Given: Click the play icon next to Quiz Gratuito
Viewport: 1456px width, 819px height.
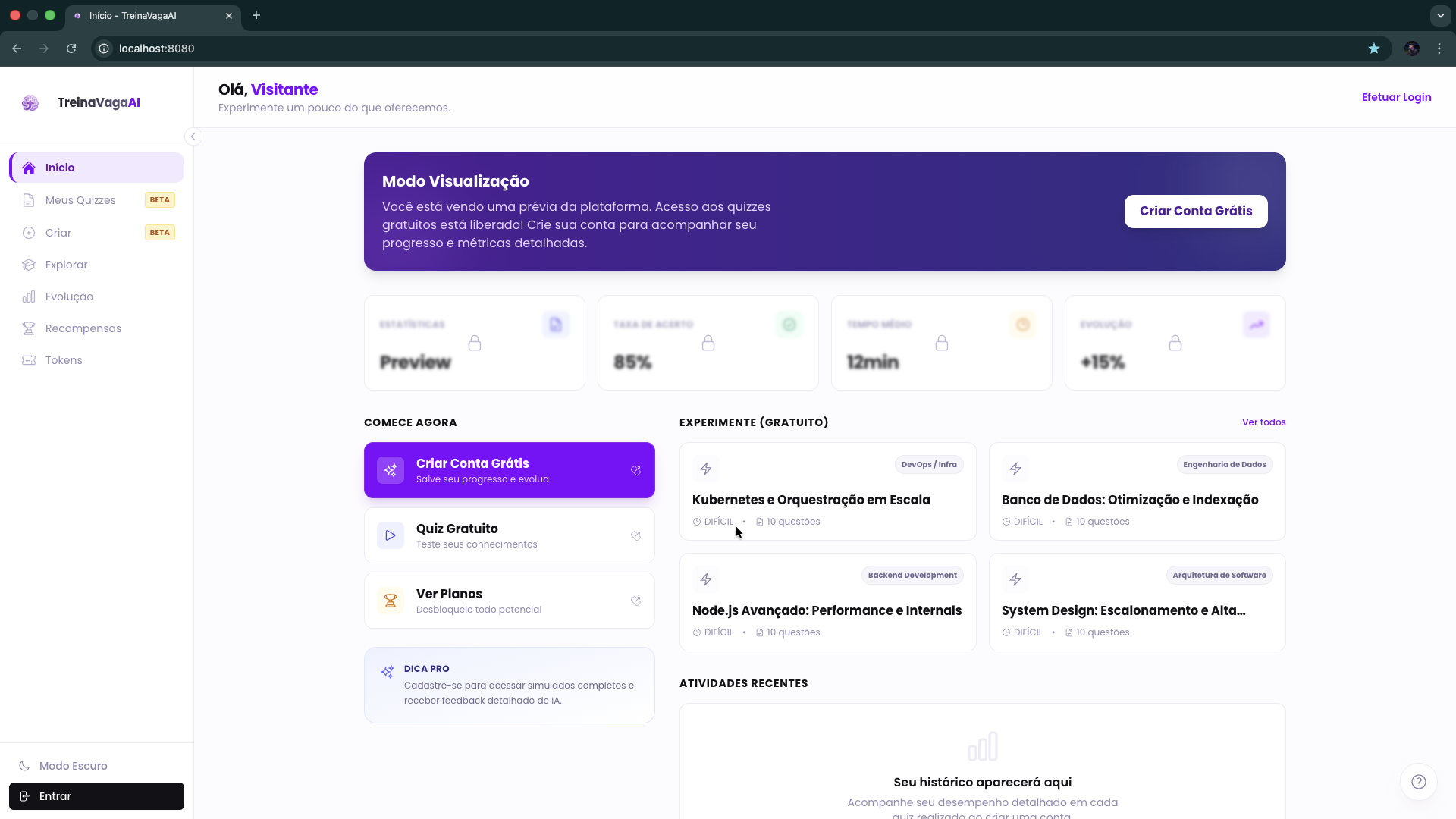Looking at the screenshot, I should point(391,535).
